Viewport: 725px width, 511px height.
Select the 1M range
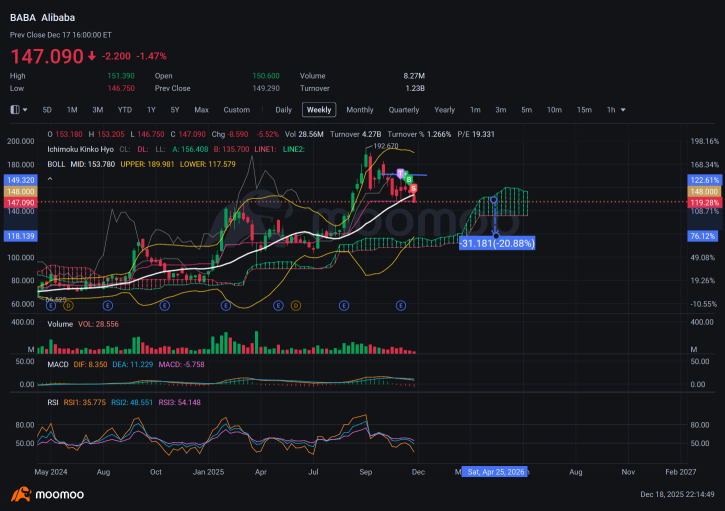(x=72, y=110)
